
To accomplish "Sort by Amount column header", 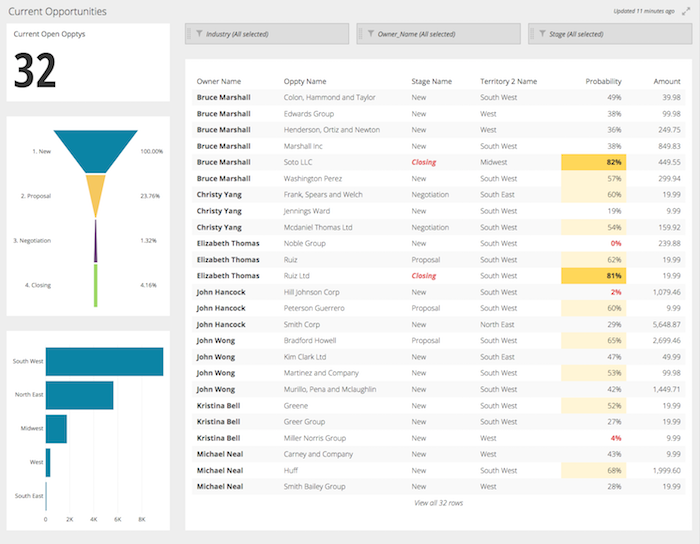I will coord(667,81).
